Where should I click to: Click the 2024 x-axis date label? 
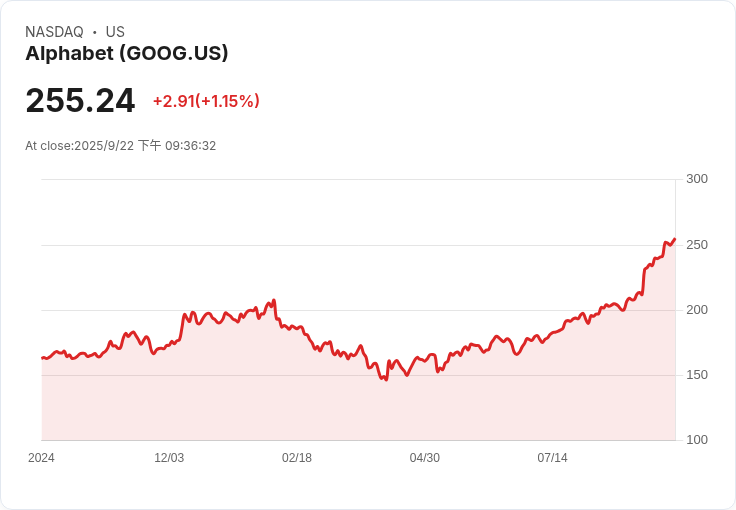(41, 458)
